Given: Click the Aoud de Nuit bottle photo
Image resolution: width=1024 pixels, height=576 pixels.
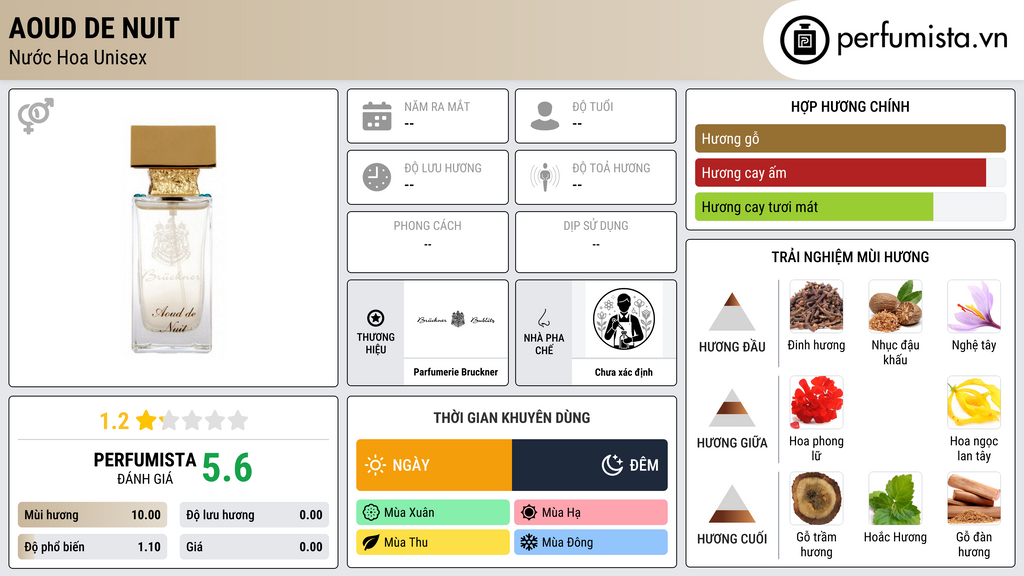Looking at the screenshot, I should pos(173,239).
